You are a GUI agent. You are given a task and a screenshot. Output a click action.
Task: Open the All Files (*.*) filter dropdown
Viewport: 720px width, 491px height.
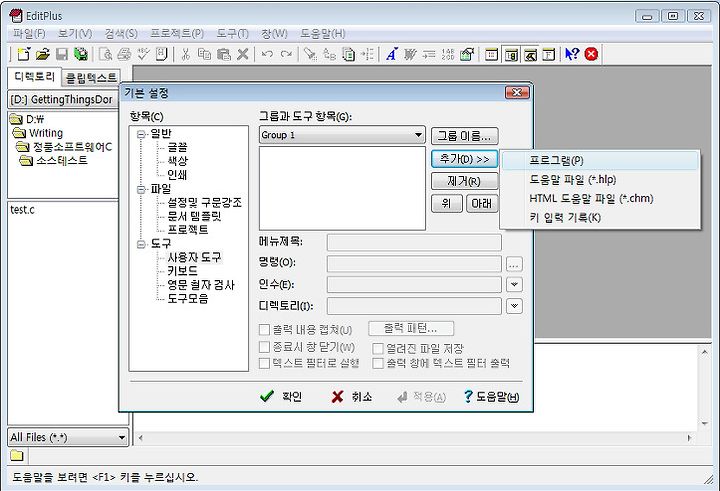(68, 437)
